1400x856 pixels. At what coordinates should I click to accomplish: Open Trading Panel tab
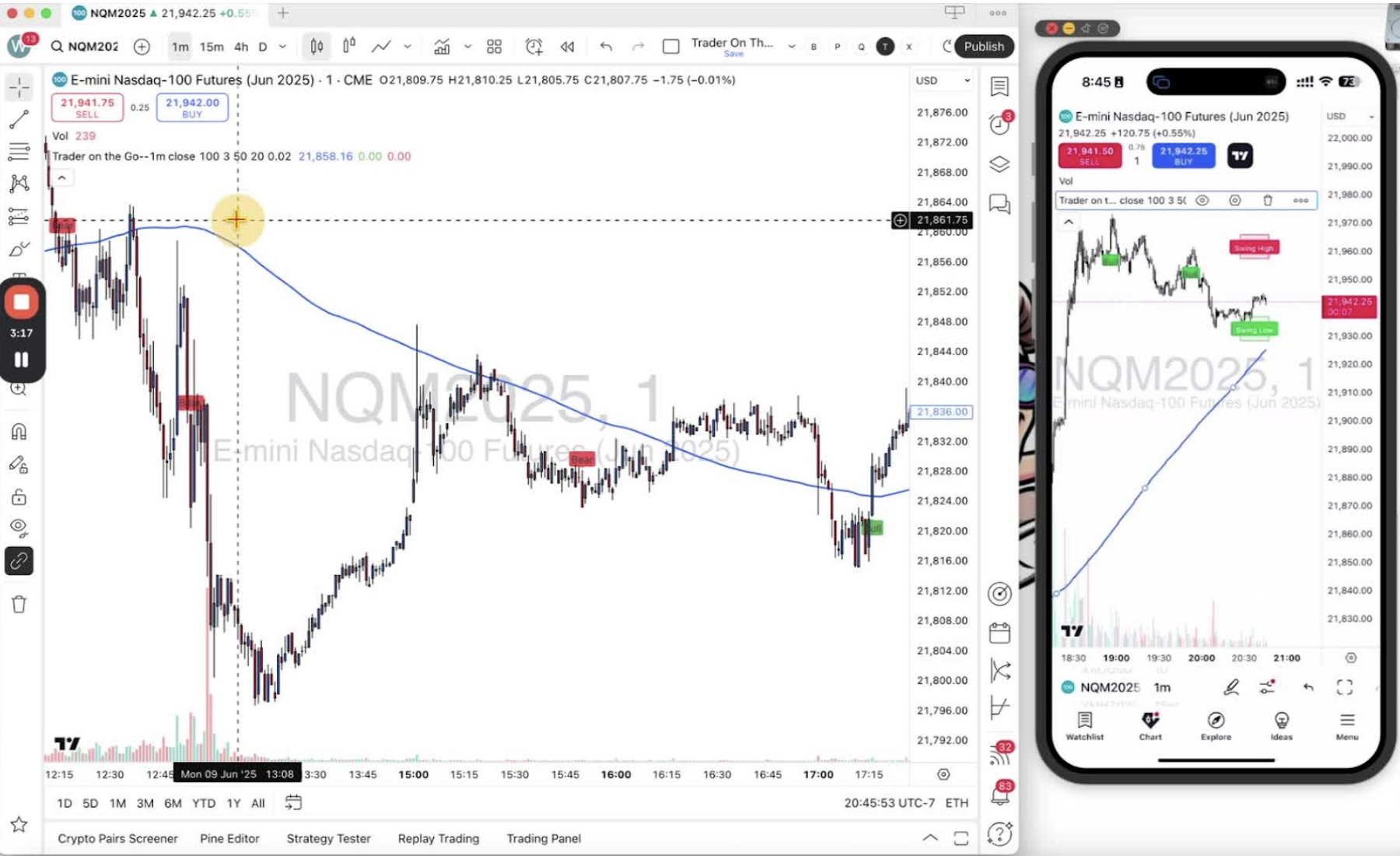pos(544,838)
